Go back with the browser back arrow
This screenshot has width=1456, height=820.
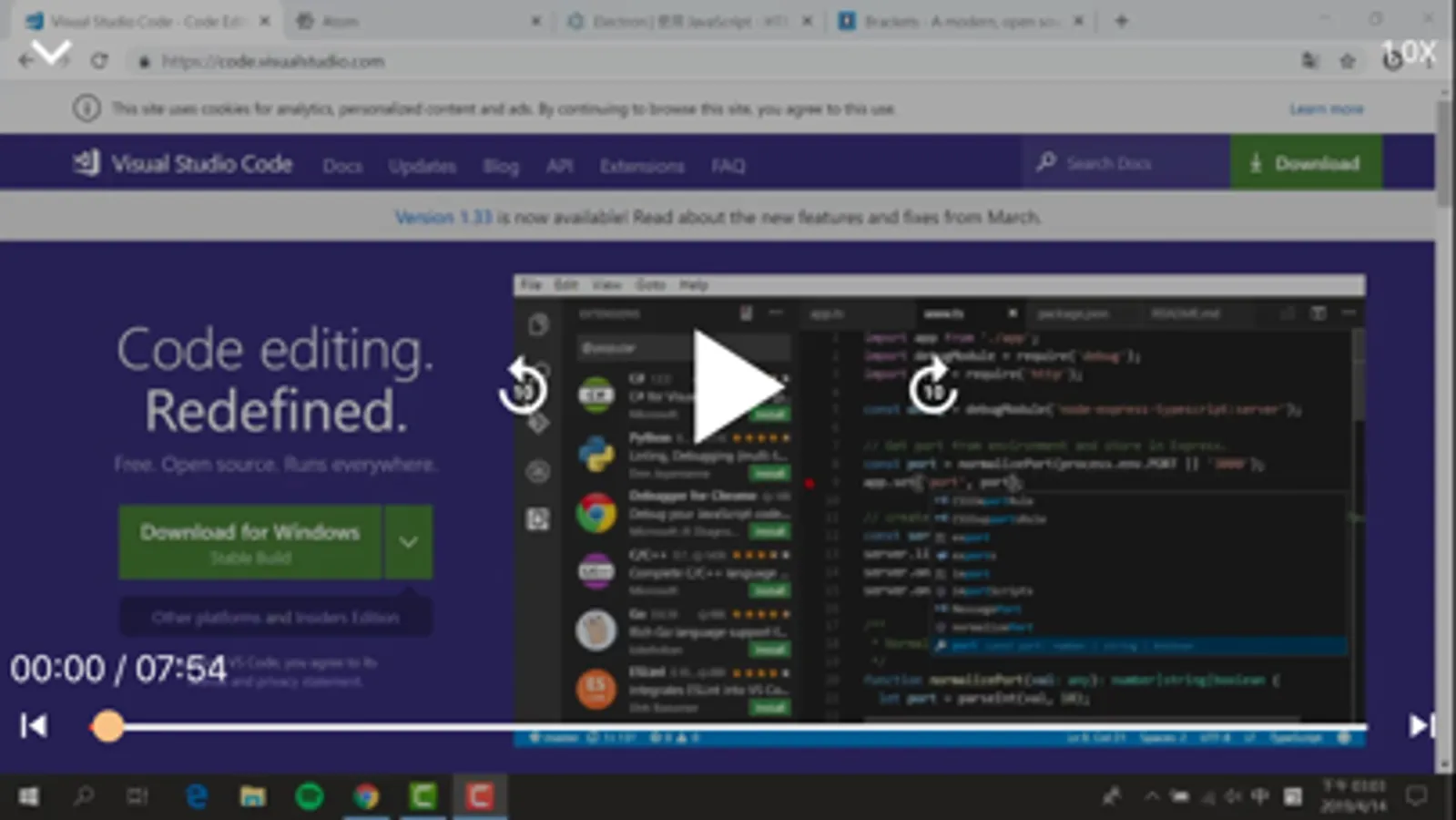coord(25,61)
